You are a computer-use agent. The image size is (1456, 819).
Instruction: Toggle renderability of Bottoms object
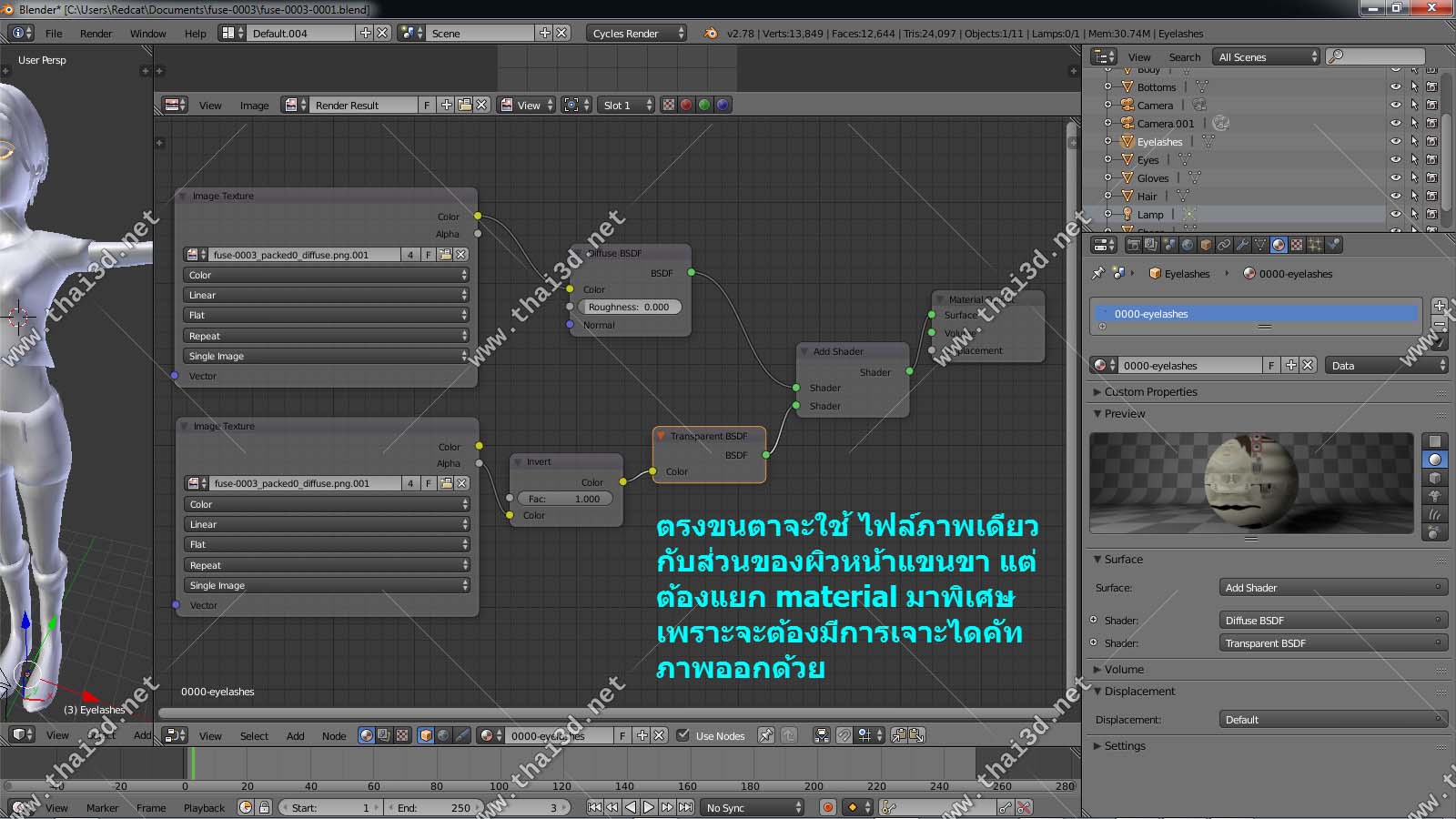tap(1432, 86)
